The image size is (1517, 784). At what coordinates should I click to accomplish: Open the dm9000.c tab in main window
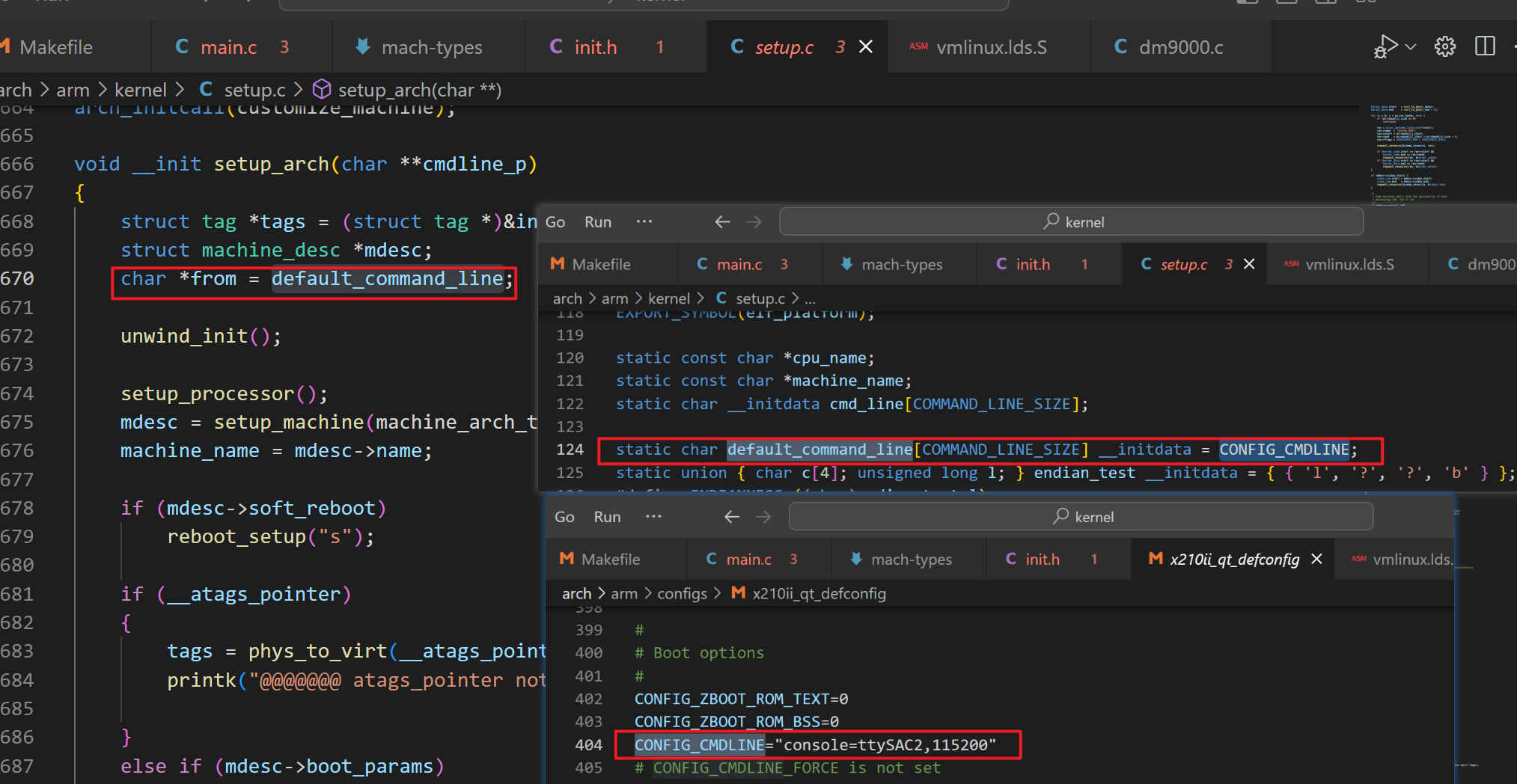coord(1179,47)
